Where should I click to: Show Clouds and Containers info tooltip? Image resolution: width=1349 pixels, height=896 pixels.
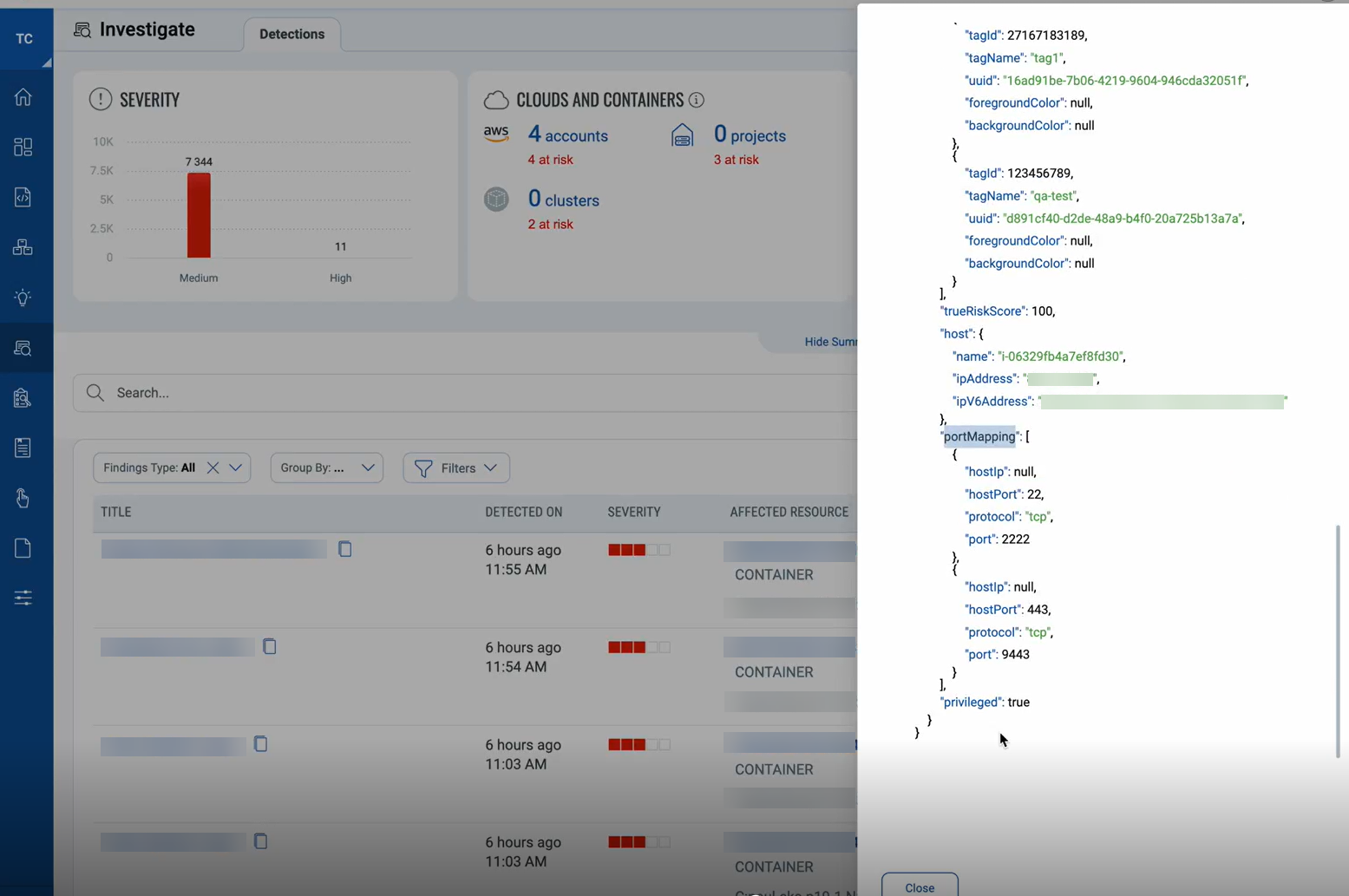697,100
